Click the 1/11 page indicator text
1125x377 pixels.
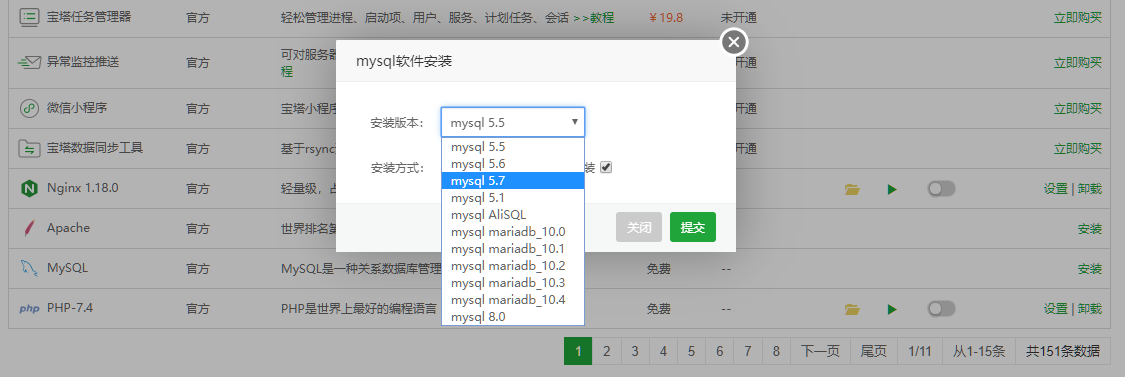coord(920,351)
